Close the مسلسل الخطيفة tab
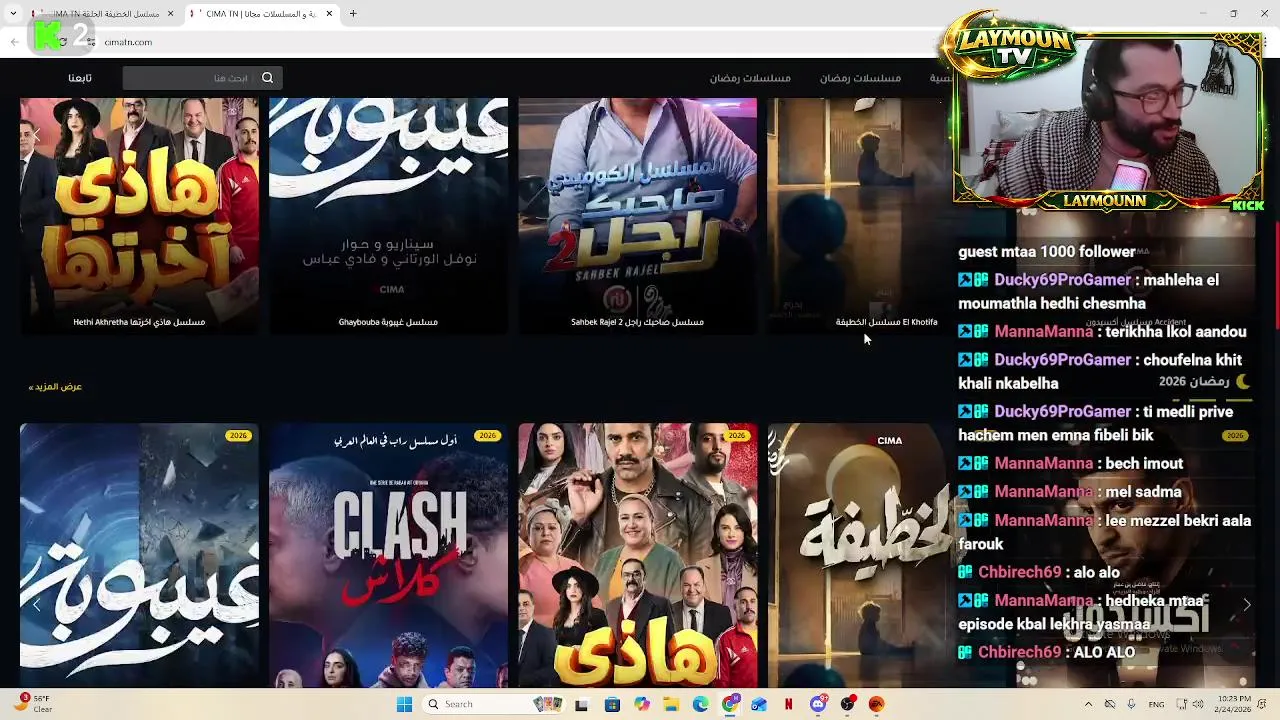The image size is (1280, 720). [x=170, y=14]
